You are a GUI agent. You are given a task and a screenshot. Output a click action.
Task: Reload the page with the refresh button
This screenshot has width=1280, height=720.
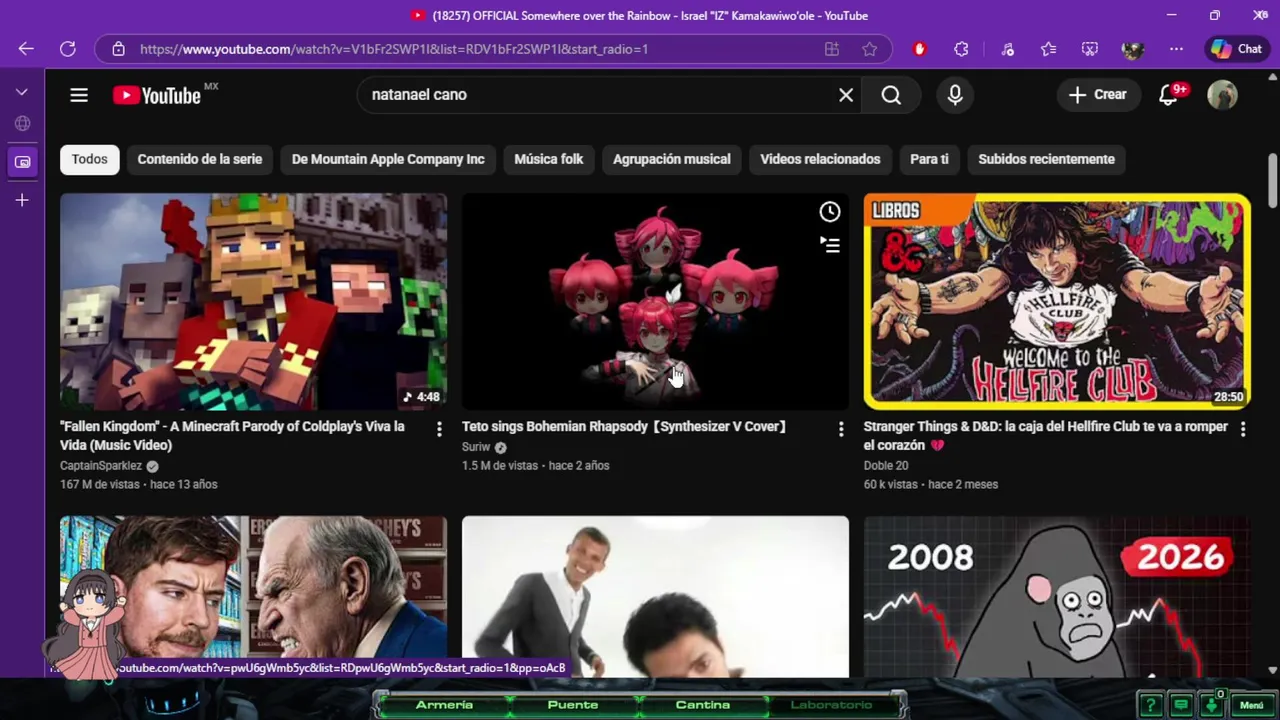coord(68,49)
